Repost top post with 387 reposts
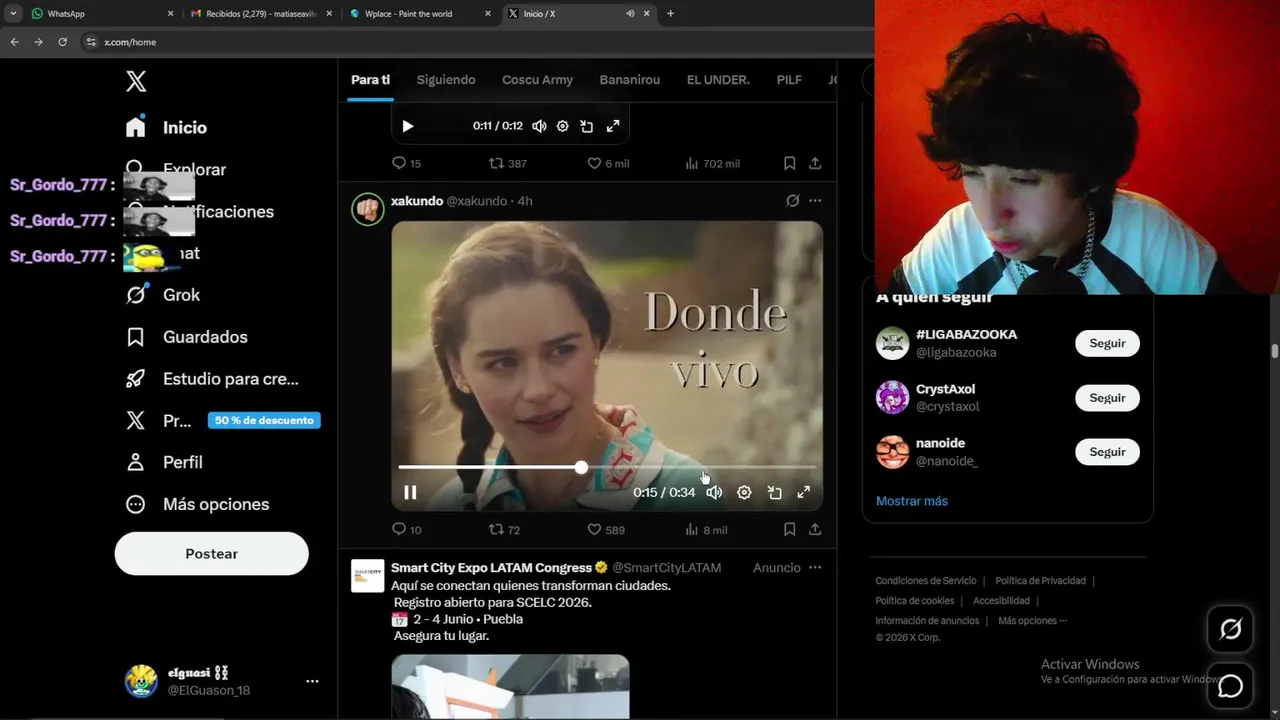1280x720 pixels. pyautogui.click(x=507, y=163)
